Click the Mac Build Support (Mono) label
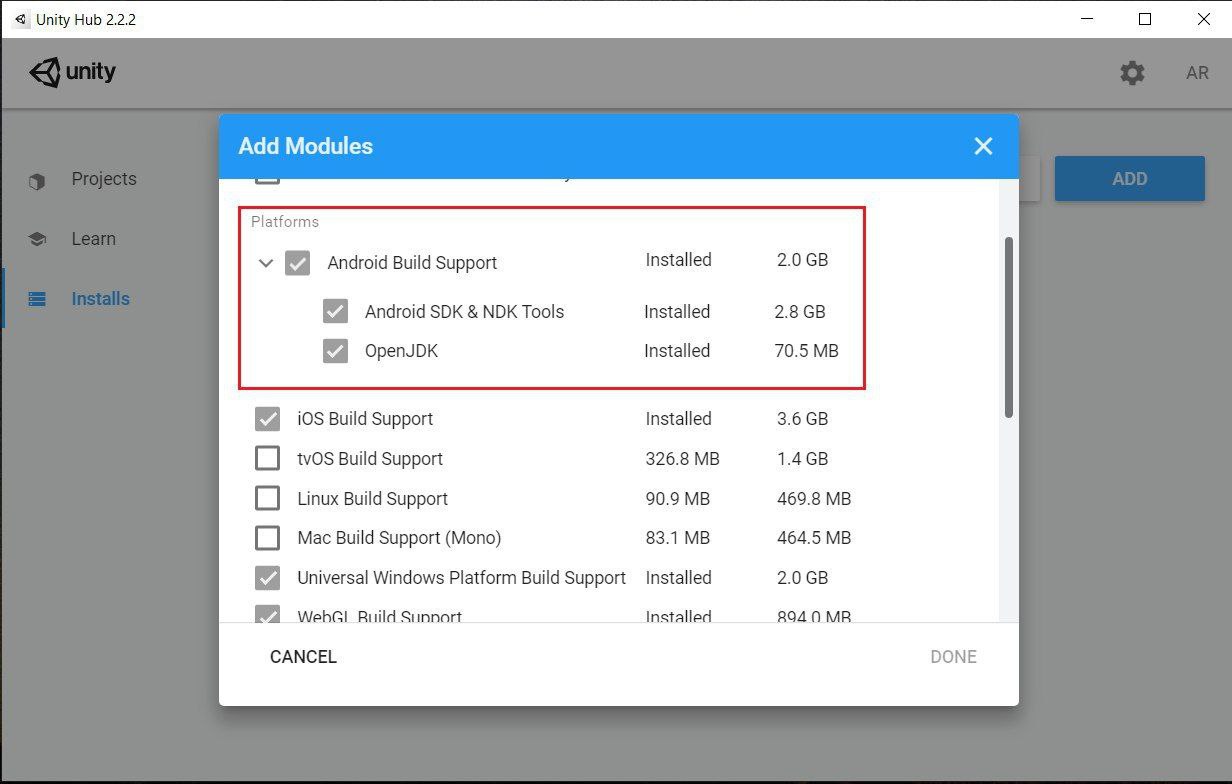The image size is (1232, 784). click(399, 538)
